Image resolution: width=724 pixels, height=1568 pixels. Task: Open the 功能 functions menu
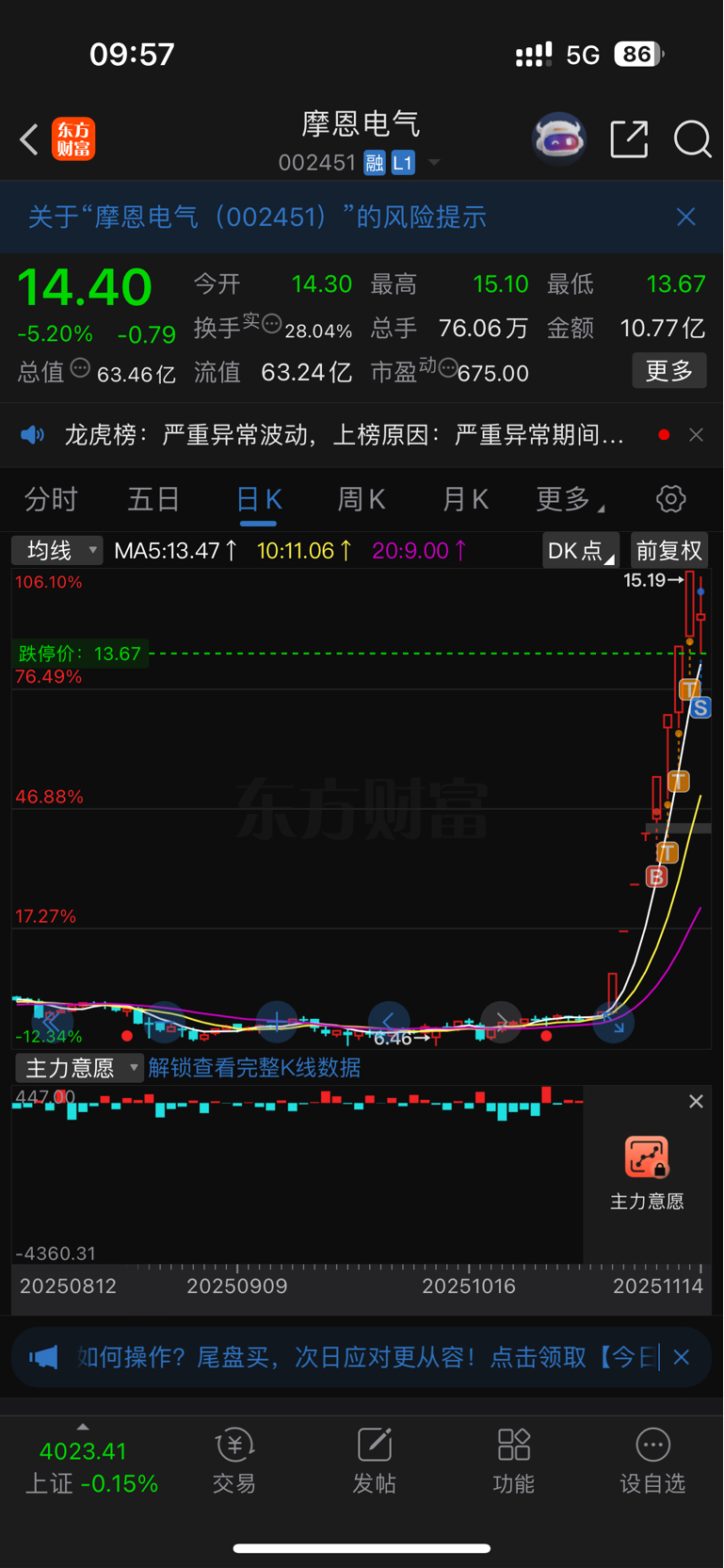coord(514,1461)
